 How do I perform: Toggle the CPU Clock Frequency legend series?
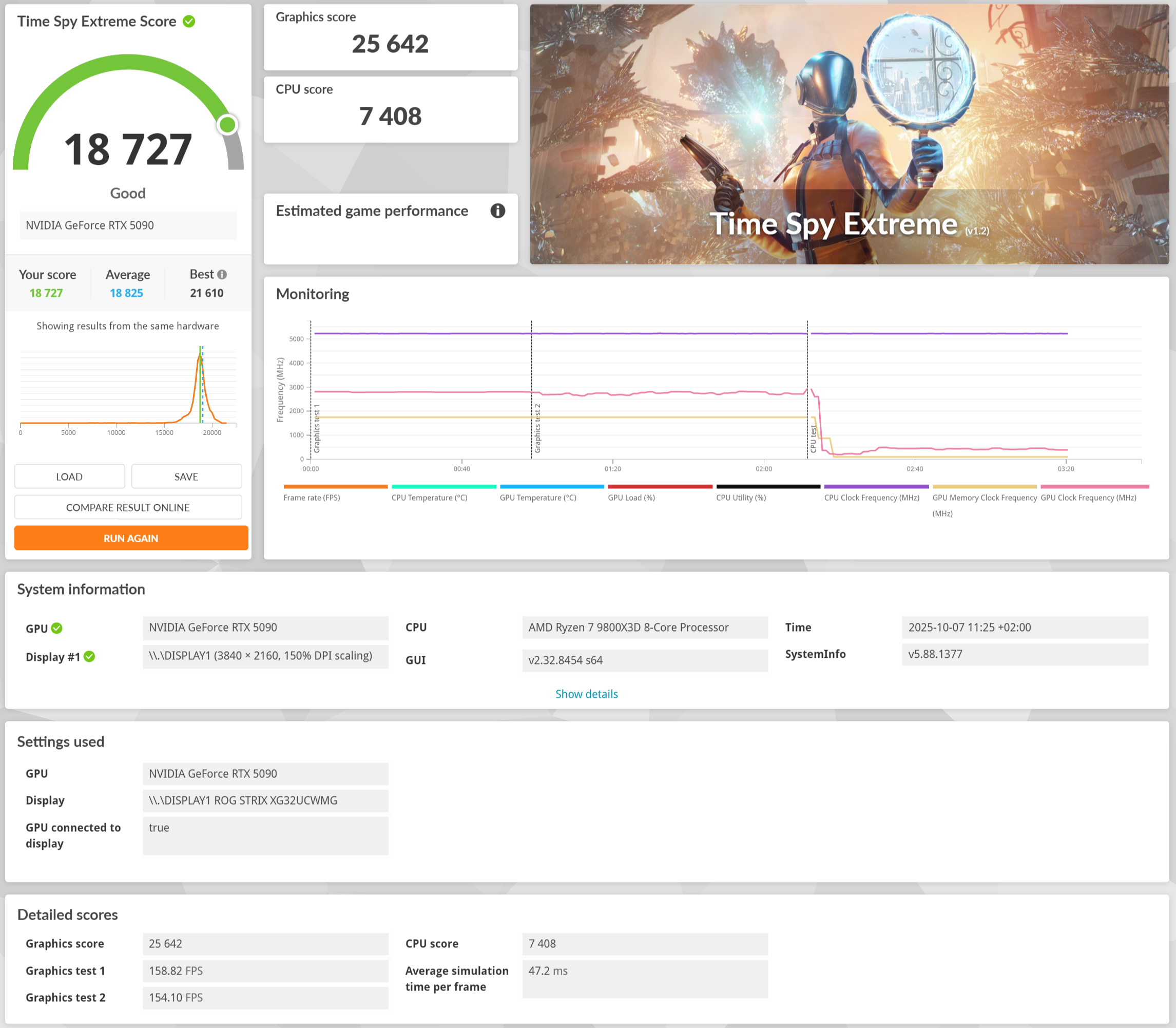pyautogui.click(x=871, y=498)
